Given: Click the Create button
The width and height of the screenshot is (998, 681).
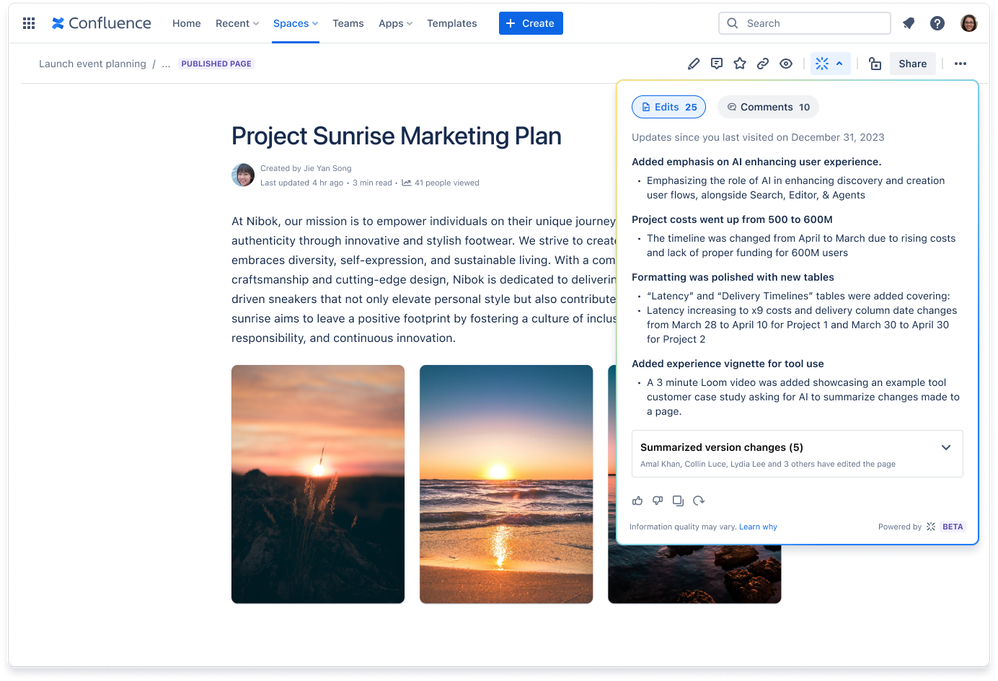Looking at the screenshot, I should coord(531,24).
